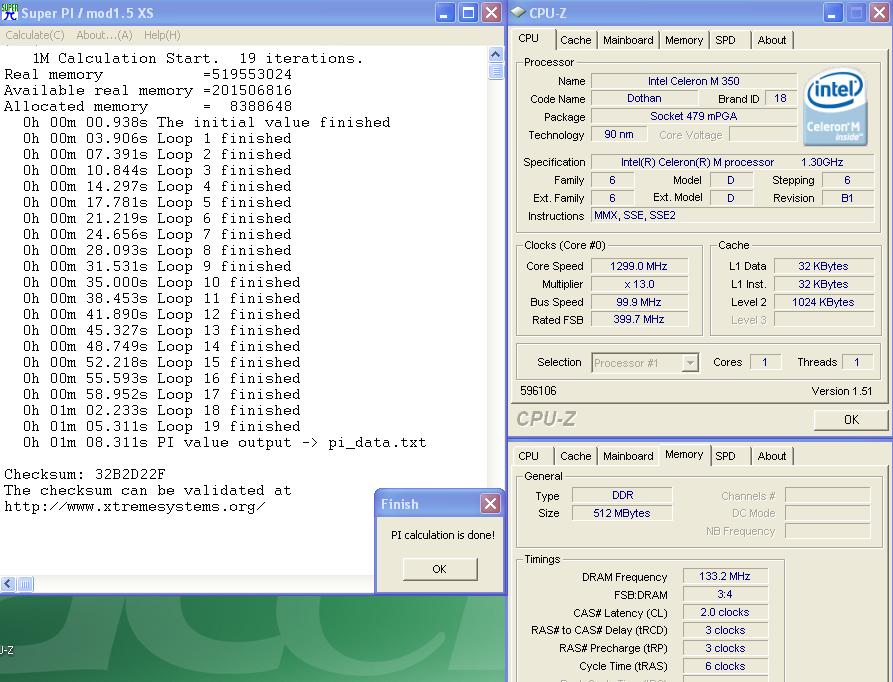Viewport: 893px width, 682px height.
Task: Switch to Memory tab in top CPU-Z window
Action: click(x=684, y=40)
